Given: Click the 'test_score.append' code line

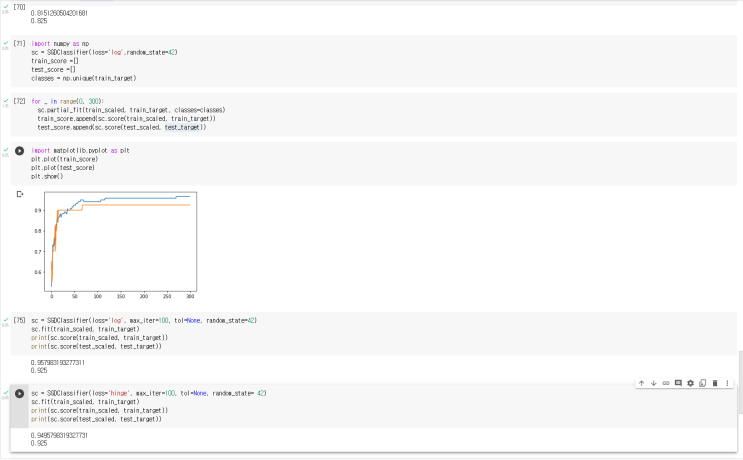Looking at the screenshot, I should pos(122,127).
